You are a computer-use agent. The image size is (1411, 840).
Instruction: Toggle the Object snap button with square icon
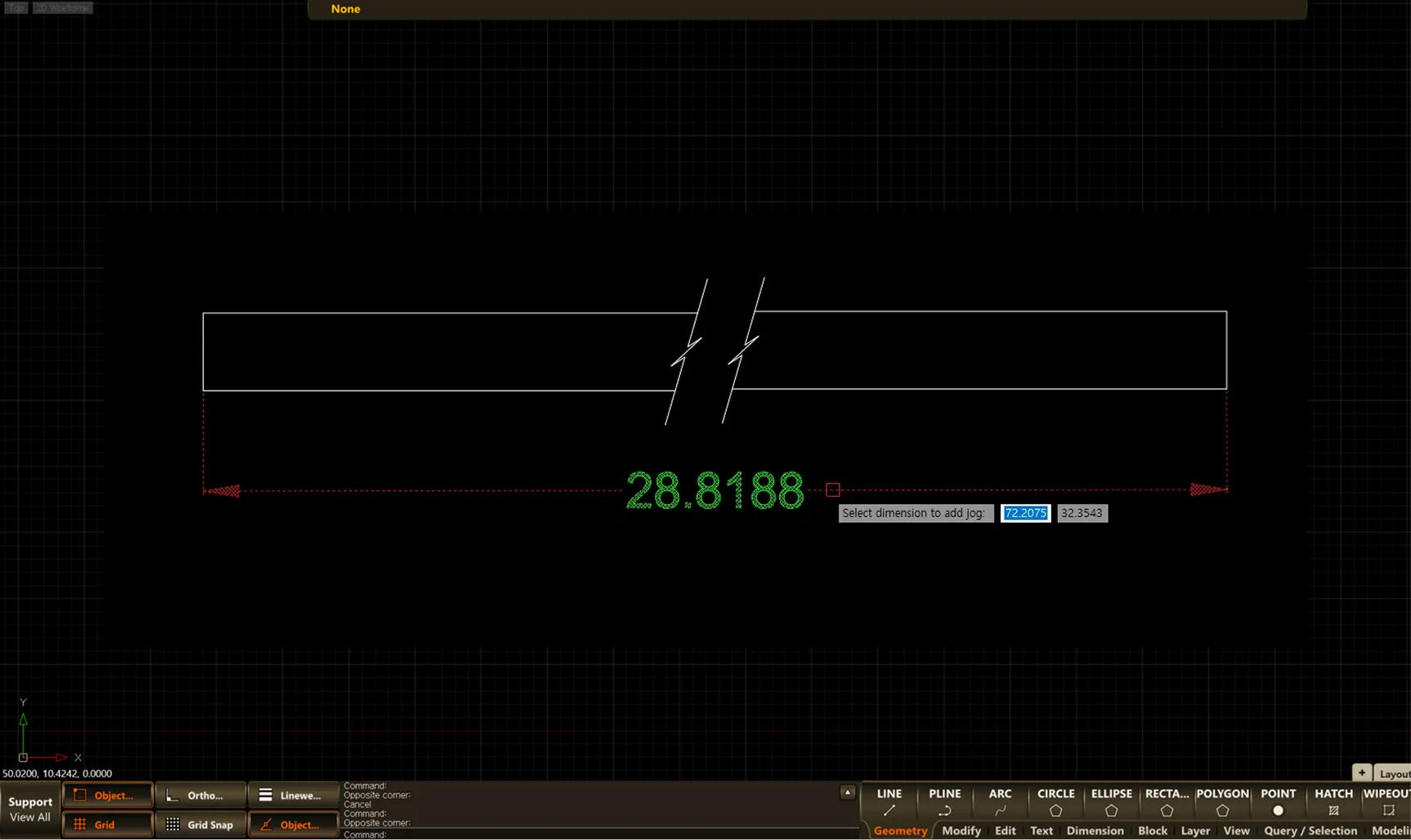(107, 795)
